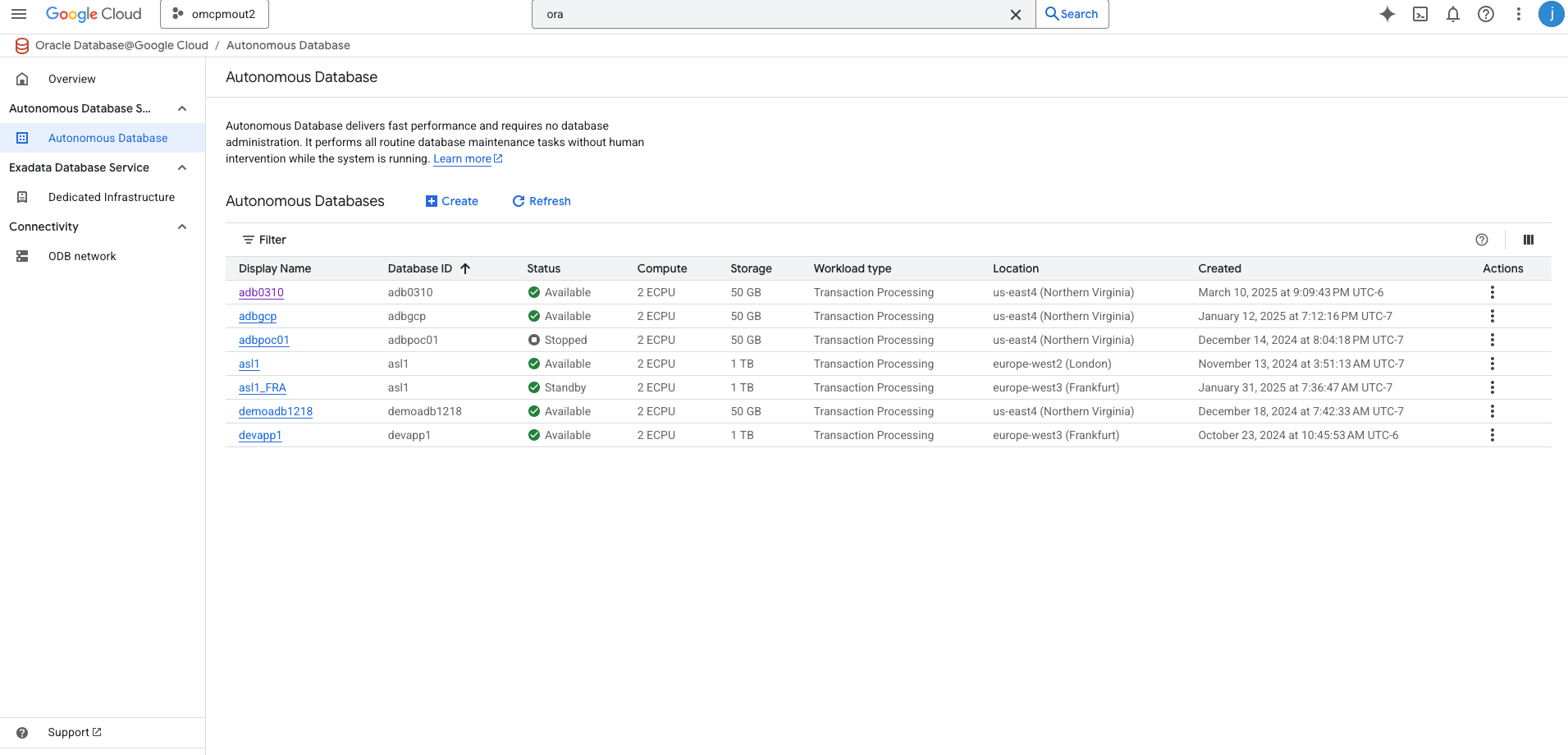The width and height of the screenshot is (1568, 755).
Task: Click the table Filter field
Action: pos(264,240)
